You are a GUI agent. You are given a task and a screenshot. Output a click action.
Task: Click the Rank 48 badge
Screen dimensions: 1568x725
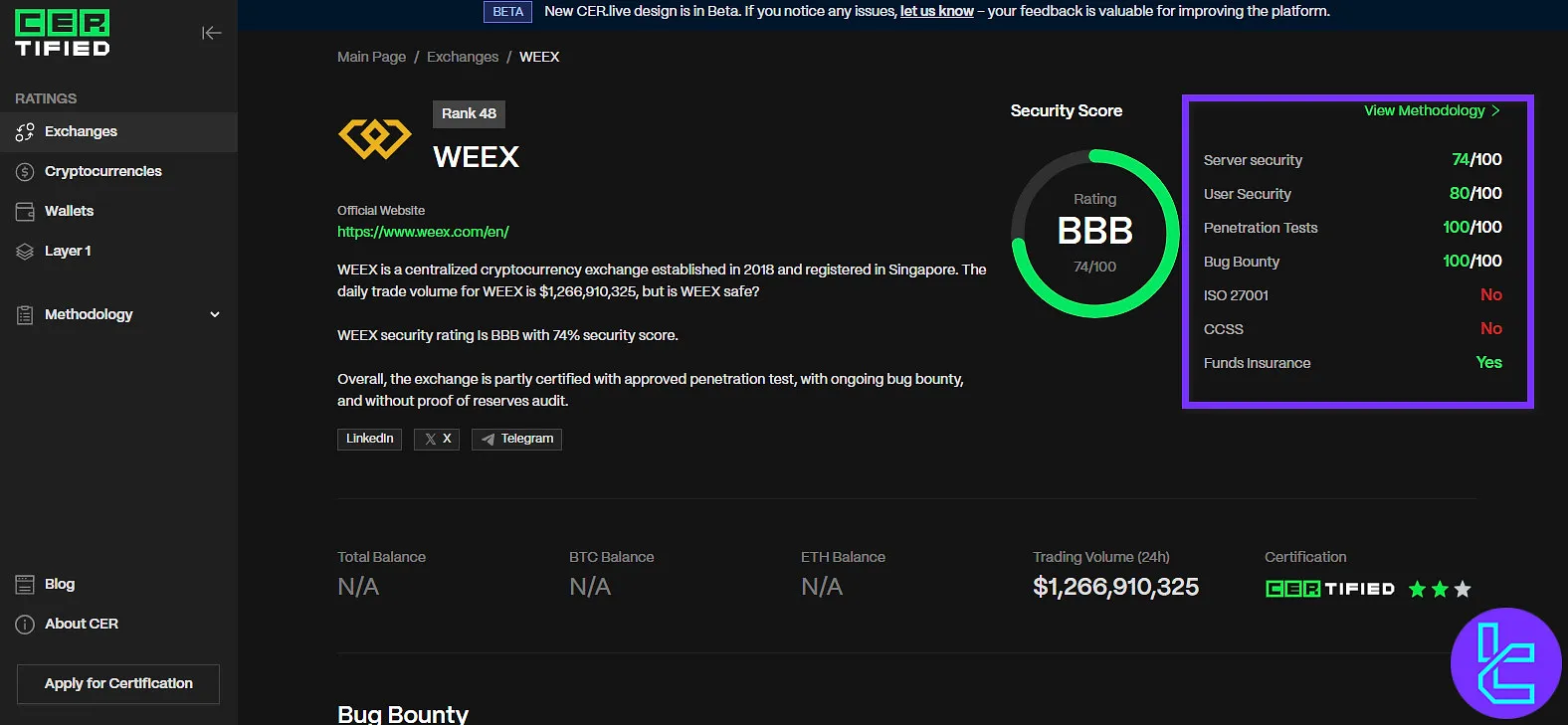(469, 113)
